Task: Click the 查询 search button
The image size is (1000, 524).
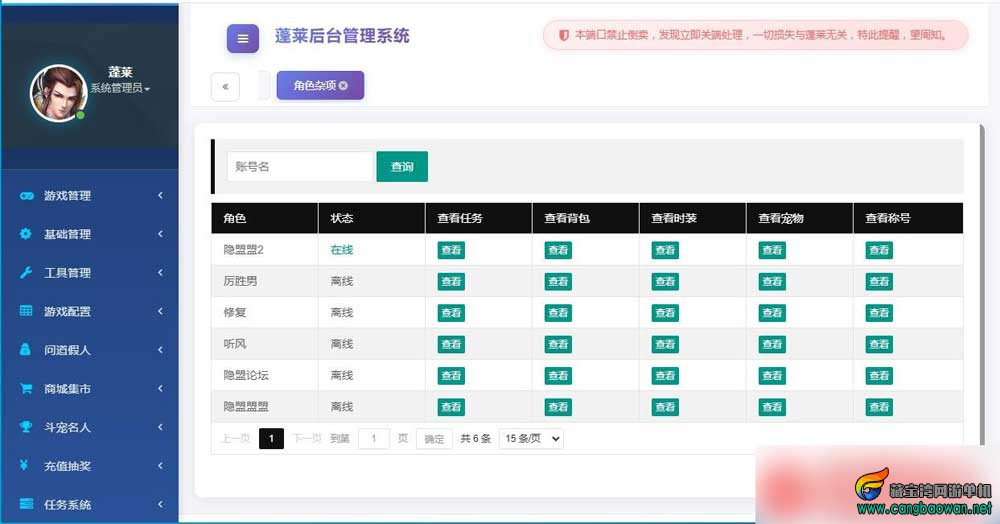Action: (x=402, y=166)
